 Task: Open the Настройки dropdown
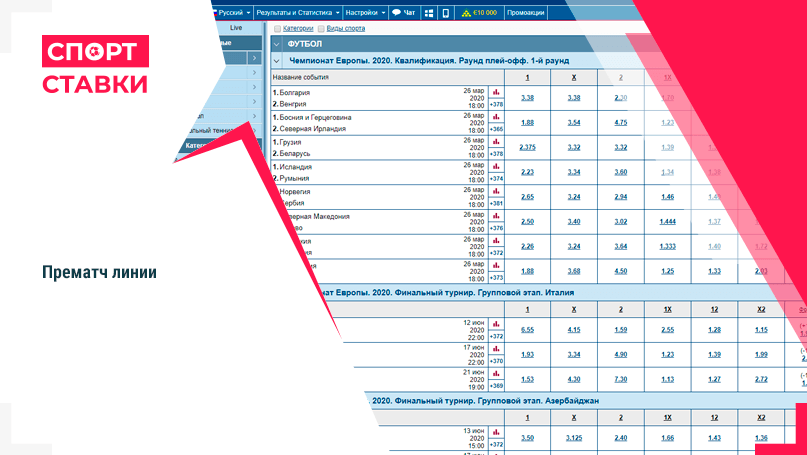point(365,12)
